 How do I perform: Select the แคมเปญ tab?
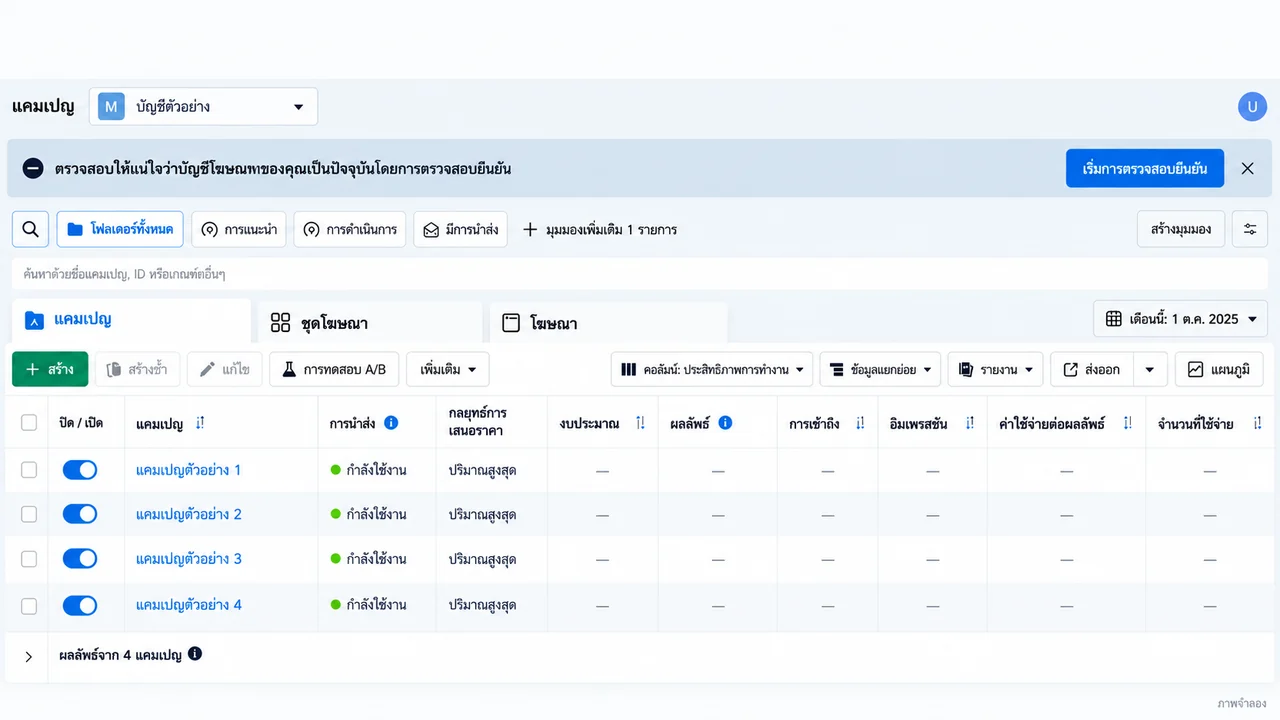pos(131,321)
